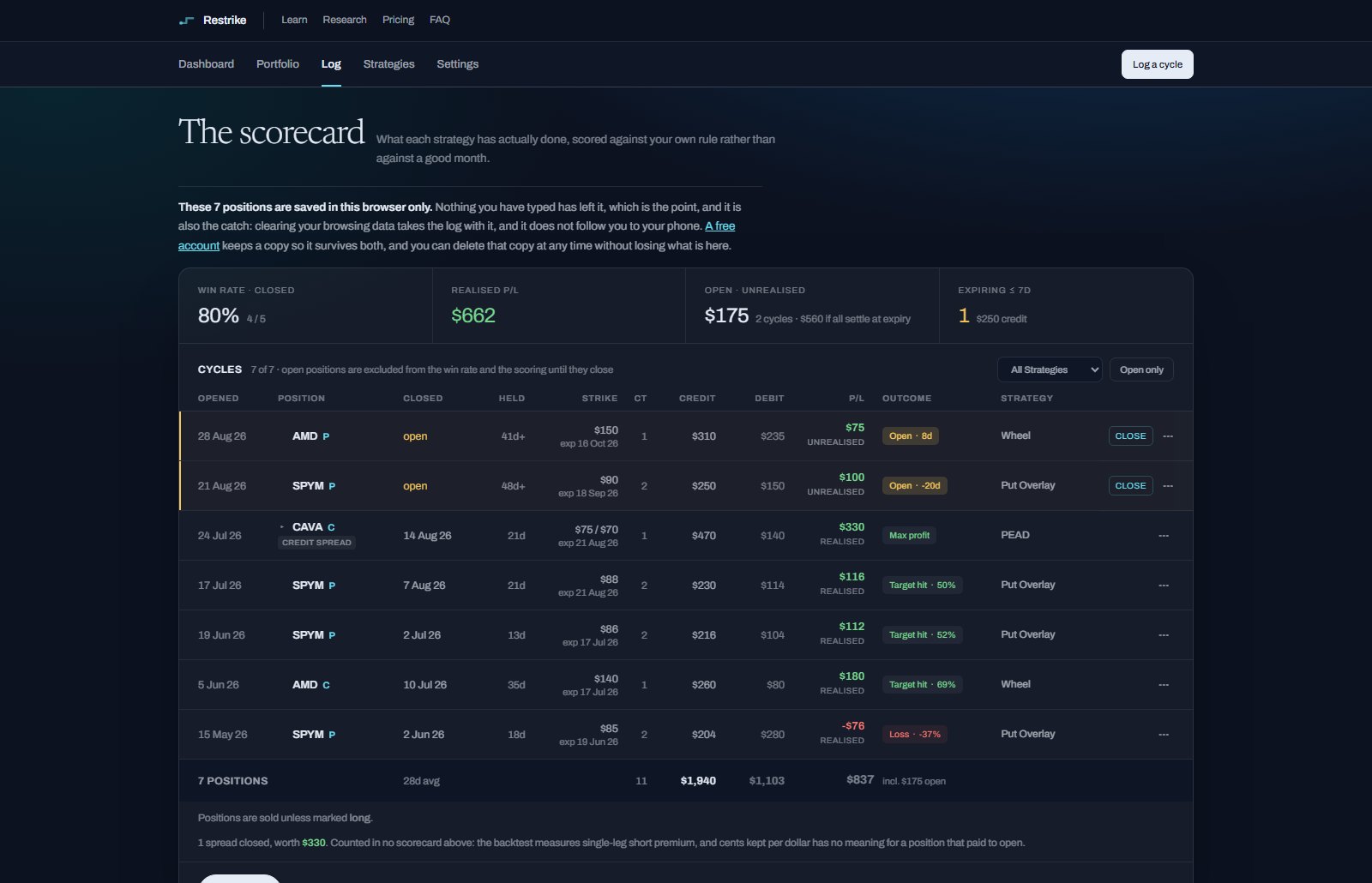Click the Open · -20d outcome badge
The width and height of the screenshot is (1372, 883).
(x=915, y=486)
